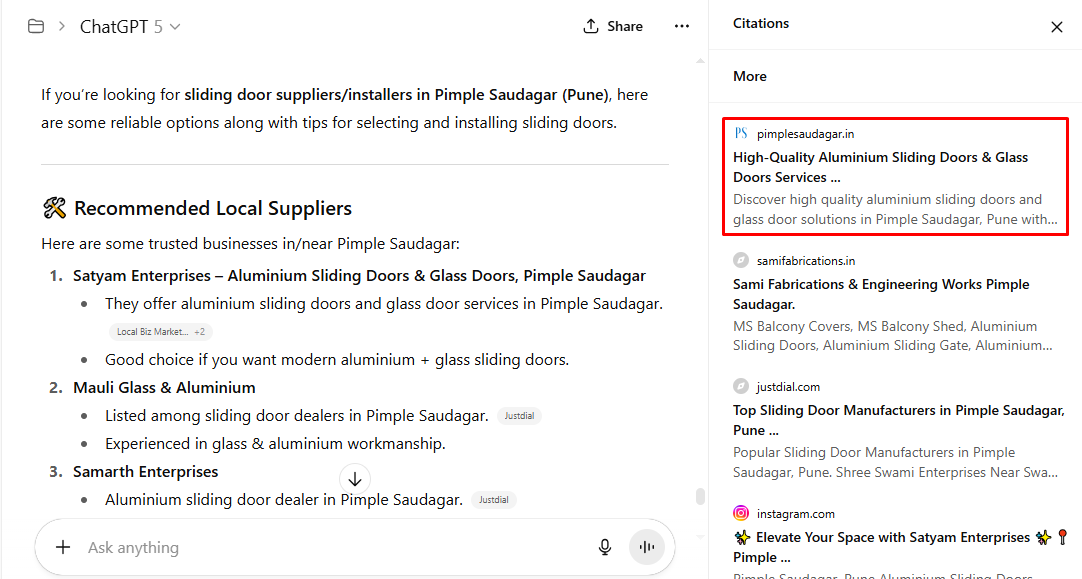Click the Justdial chip beside Samarth Enterprises
The image size is (1082, 579).
493,500
